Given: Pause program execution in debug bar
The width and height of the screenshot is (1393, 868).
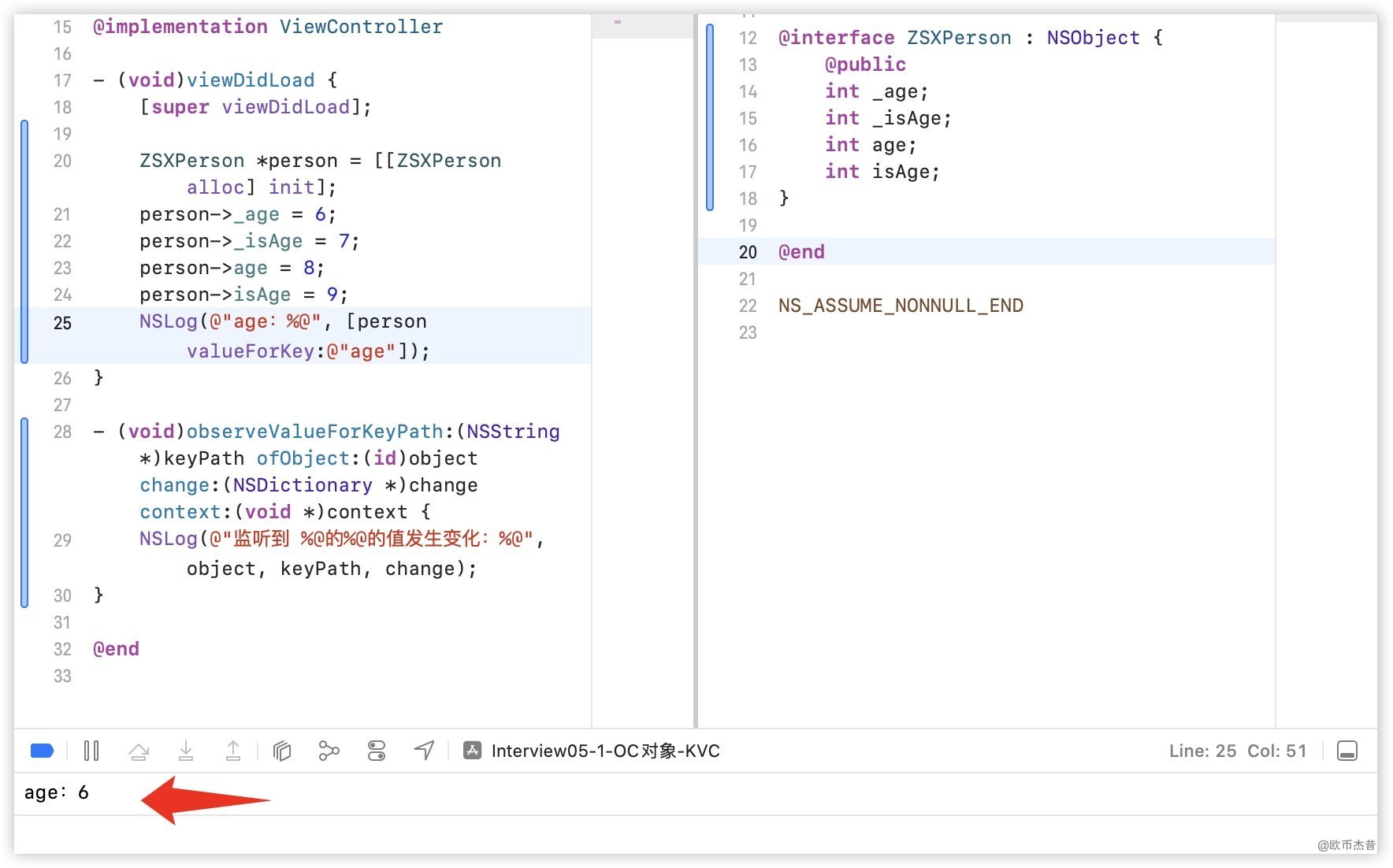Looking at the screenshot, I should click(91, 751).
